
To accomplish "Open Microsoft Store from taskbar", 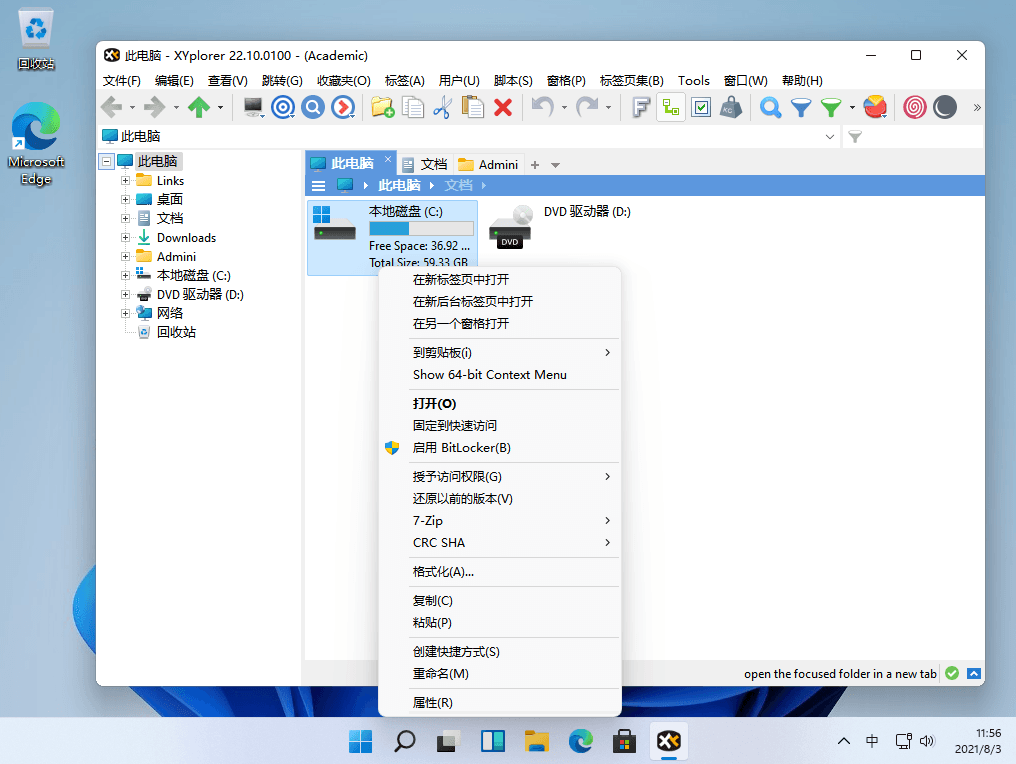I will point(624,741).
